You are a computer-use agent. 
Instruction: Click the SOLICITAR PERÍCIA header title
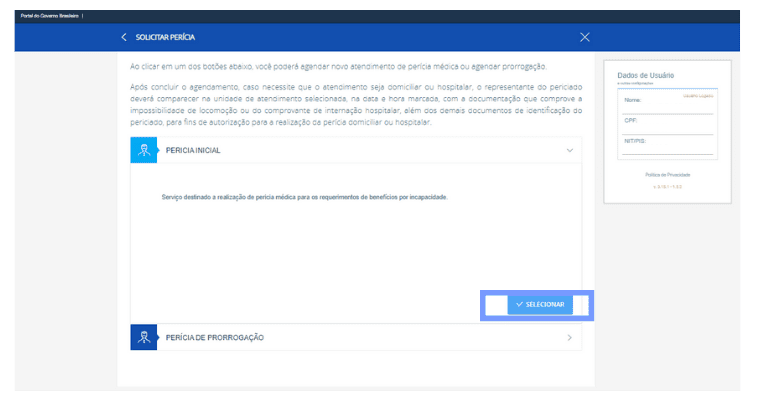click(x=165, y=37)
